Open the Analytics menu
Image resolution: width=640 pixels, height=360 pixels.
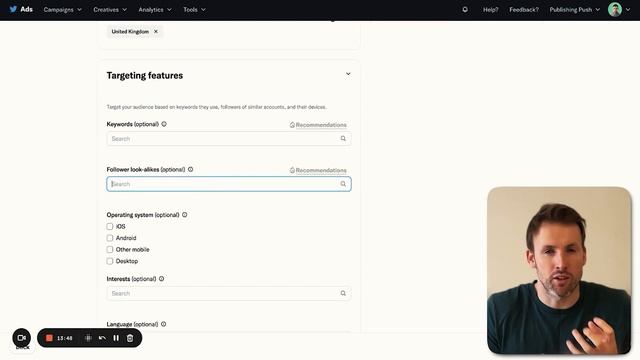click(x=155, y=9)
